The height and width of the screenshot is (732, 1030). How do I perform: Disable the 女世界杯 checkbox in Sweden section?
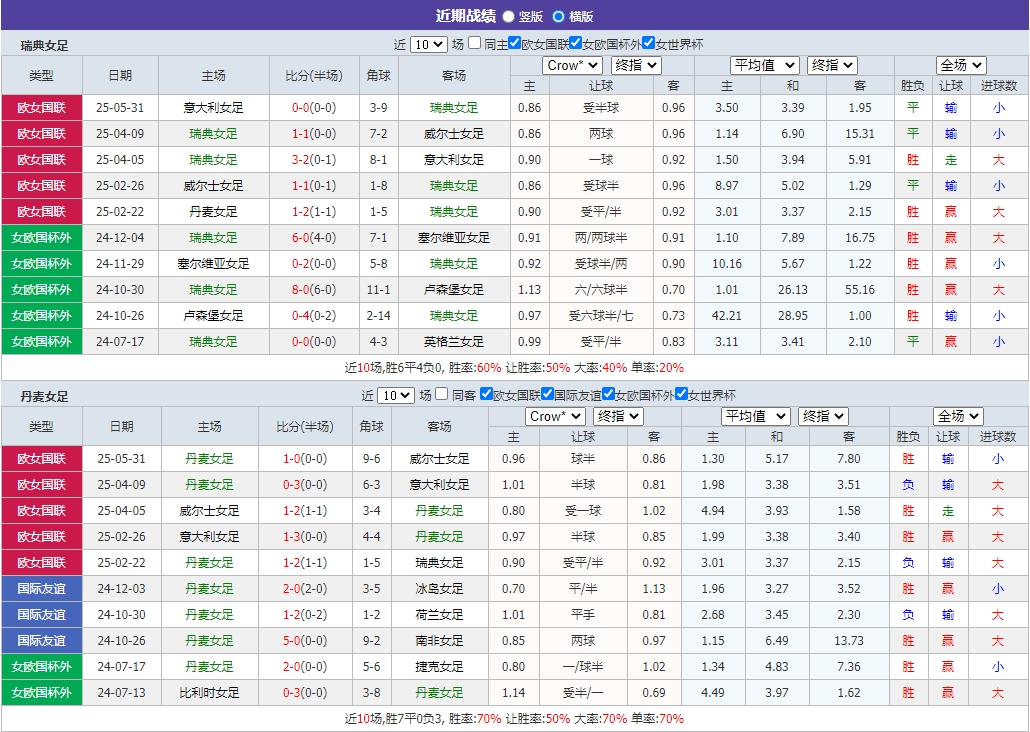click(x=648, y=44)
